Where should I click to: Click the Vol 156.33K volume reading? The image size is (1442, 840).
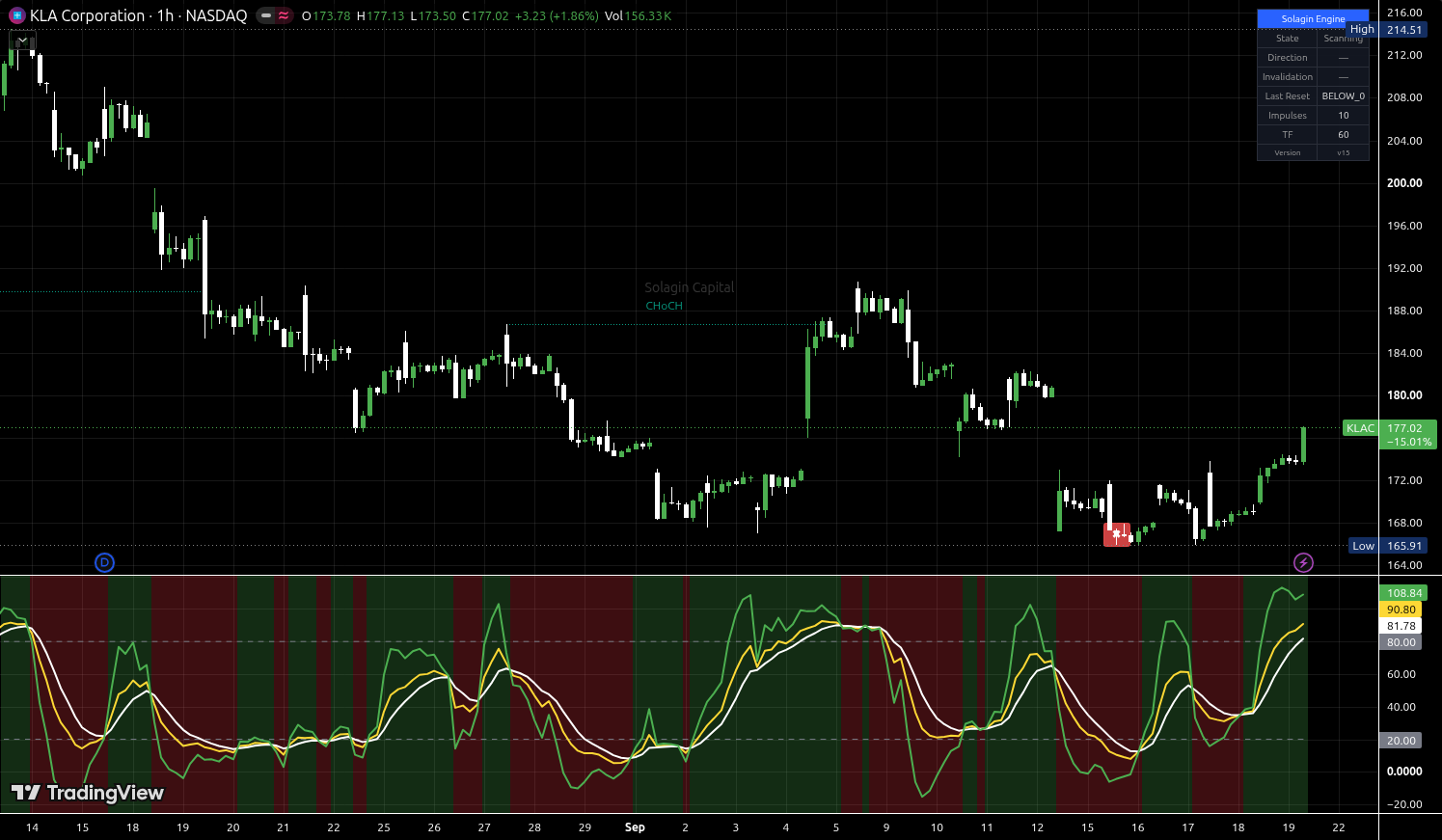(x=639, y=16)
